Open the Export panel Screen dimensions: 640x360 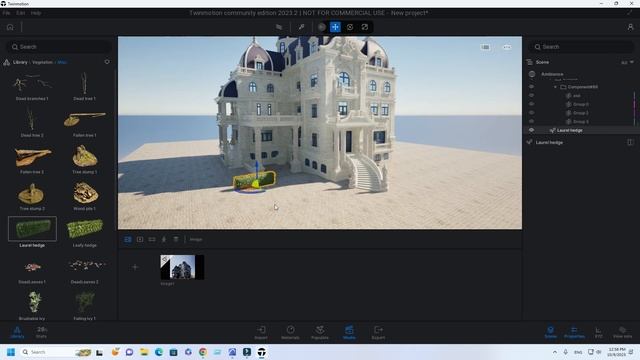pyautogui.click(x=378, y=333)
